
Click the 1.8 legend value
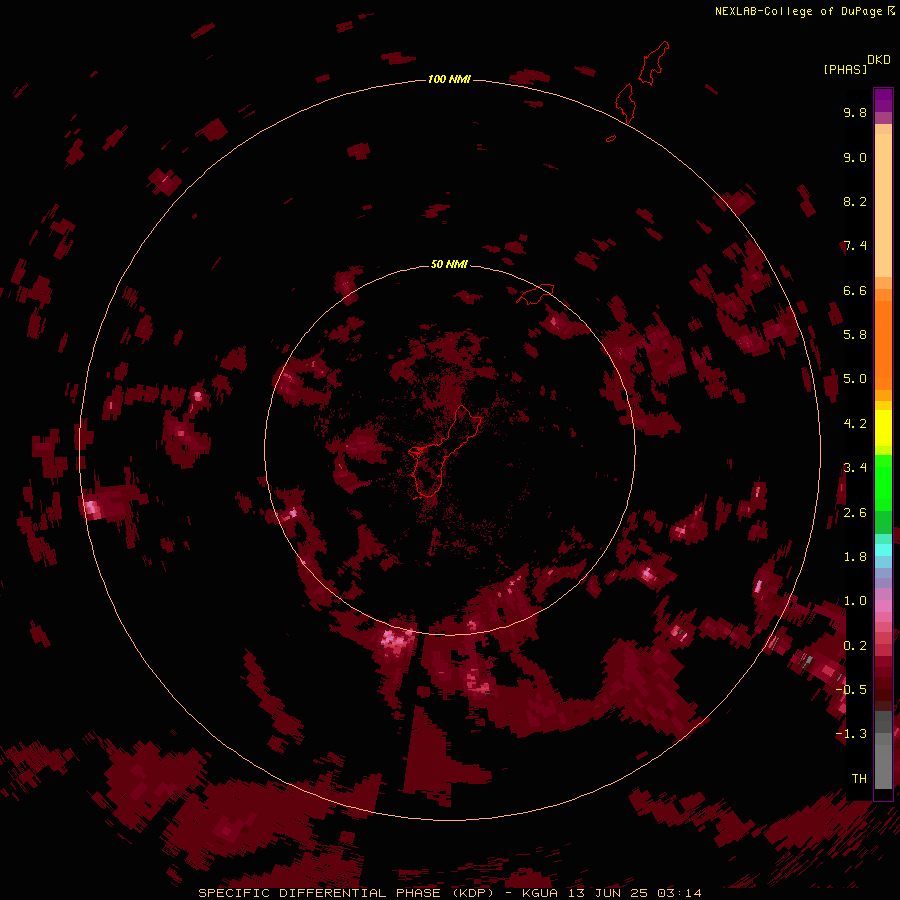point(855,557)
